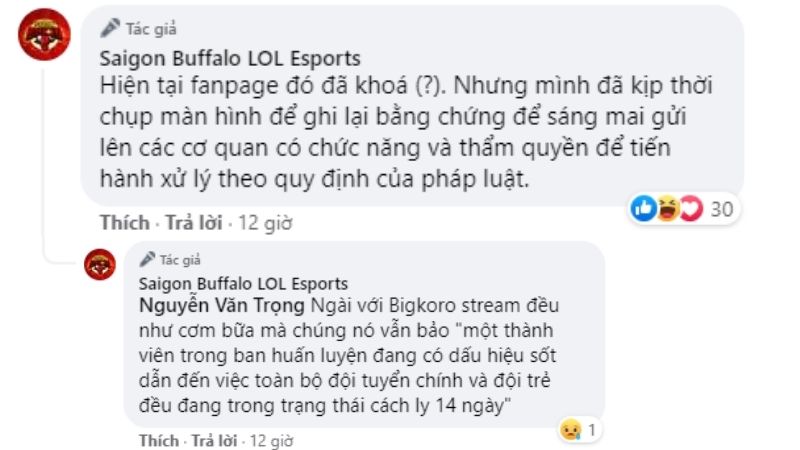Click the pencil author icon on the reply

147,259
